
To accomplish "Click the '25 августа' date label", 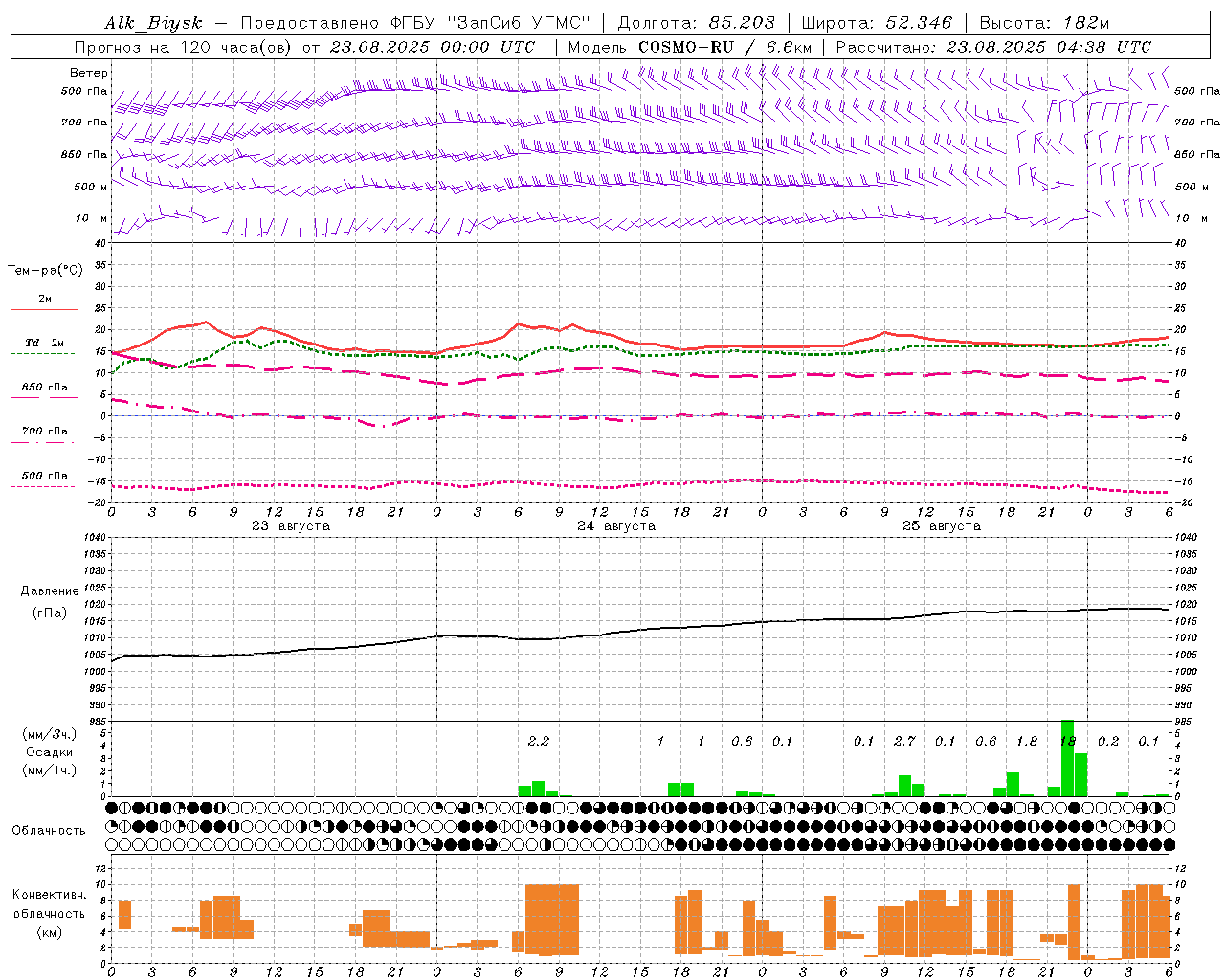I will pos(942,526).
